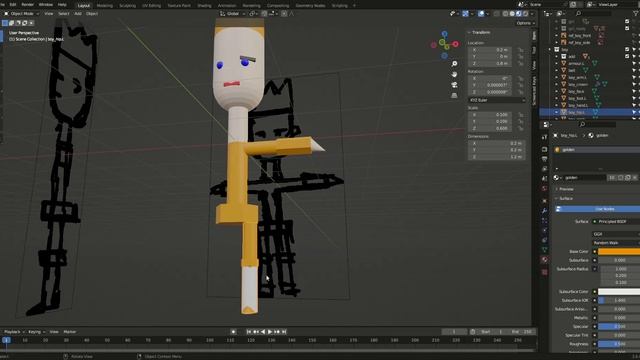This screenshot has height=360, width=640.
Task: Open the Texture properties tab icon
Action: coord(544,272)
